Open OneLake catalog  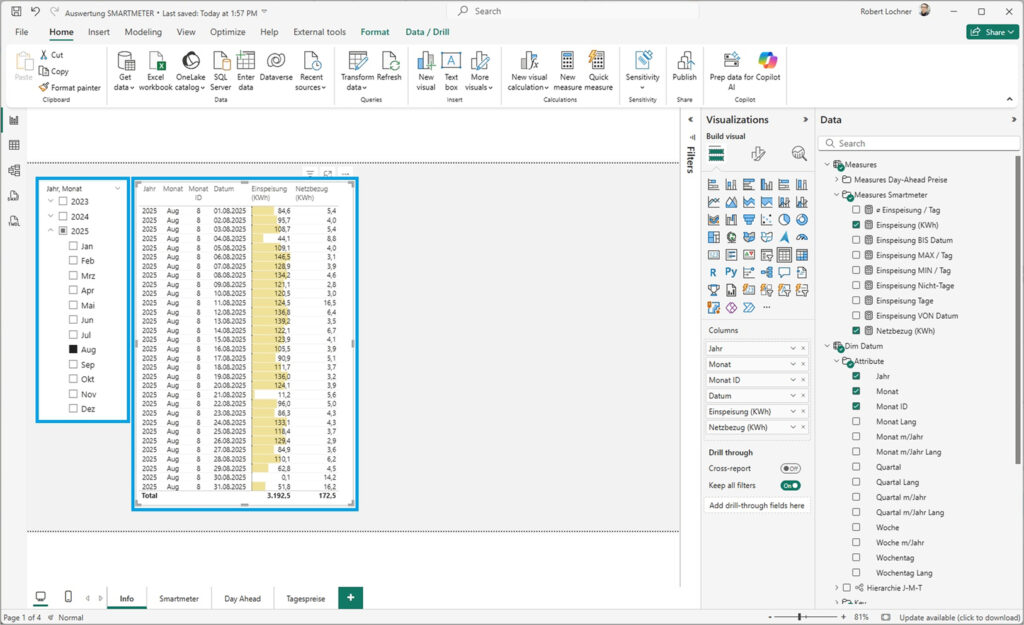pos(190,71)
